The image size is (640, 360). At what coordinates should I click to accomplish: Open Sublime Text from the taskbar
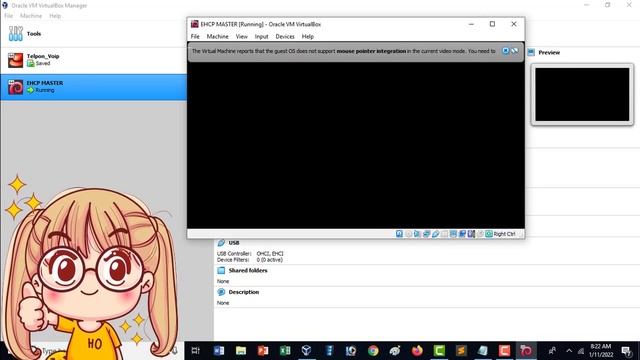(x=461, y=351)
